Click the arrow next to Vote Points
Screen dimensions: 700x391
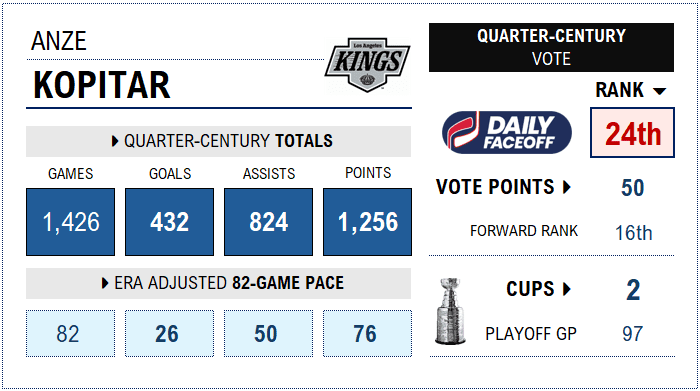[567, 187]
